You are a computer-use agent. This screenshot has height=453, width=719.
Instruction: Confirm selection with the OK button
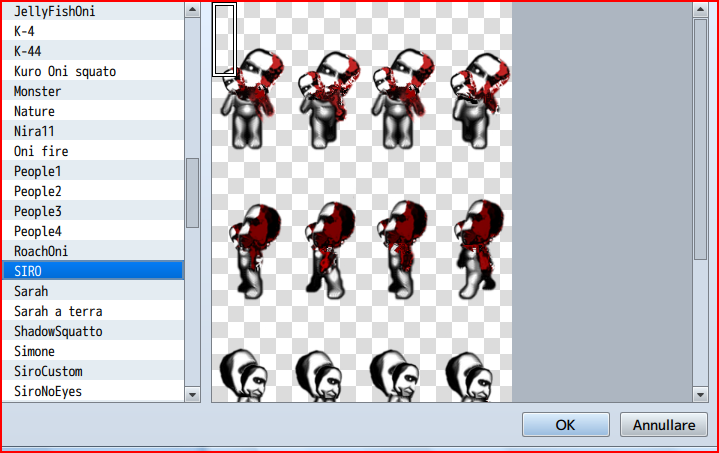[565, 425]
